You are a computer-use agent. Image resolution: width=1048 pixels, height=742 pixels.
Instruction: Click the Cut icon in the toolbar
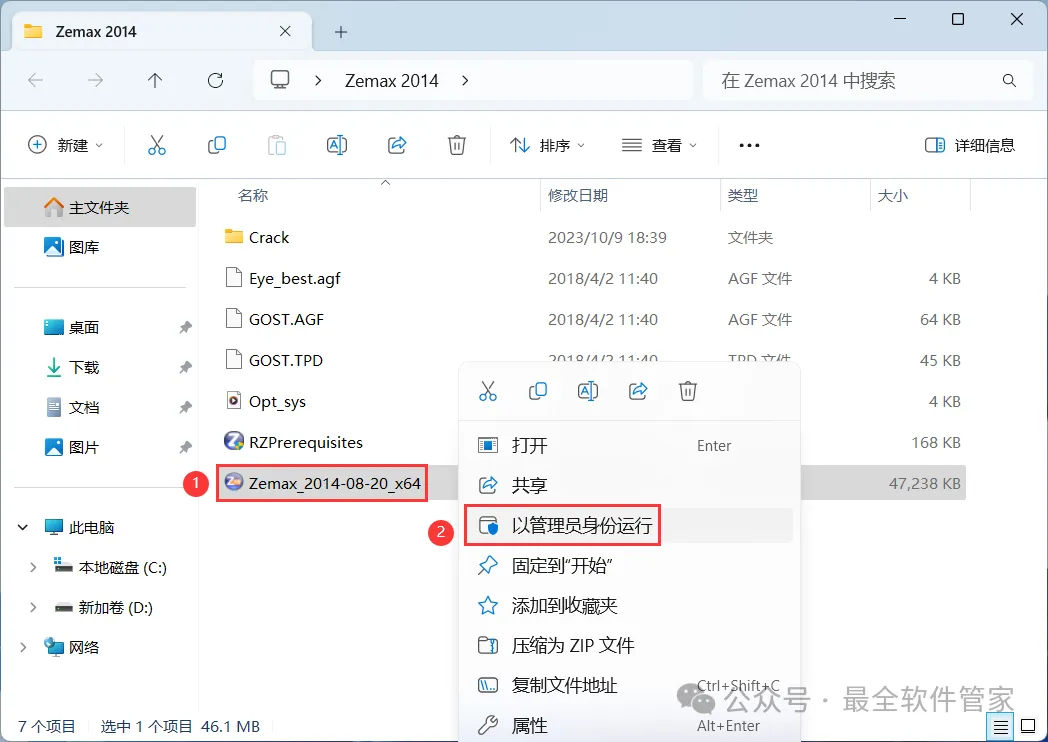[x=156, y=145]
